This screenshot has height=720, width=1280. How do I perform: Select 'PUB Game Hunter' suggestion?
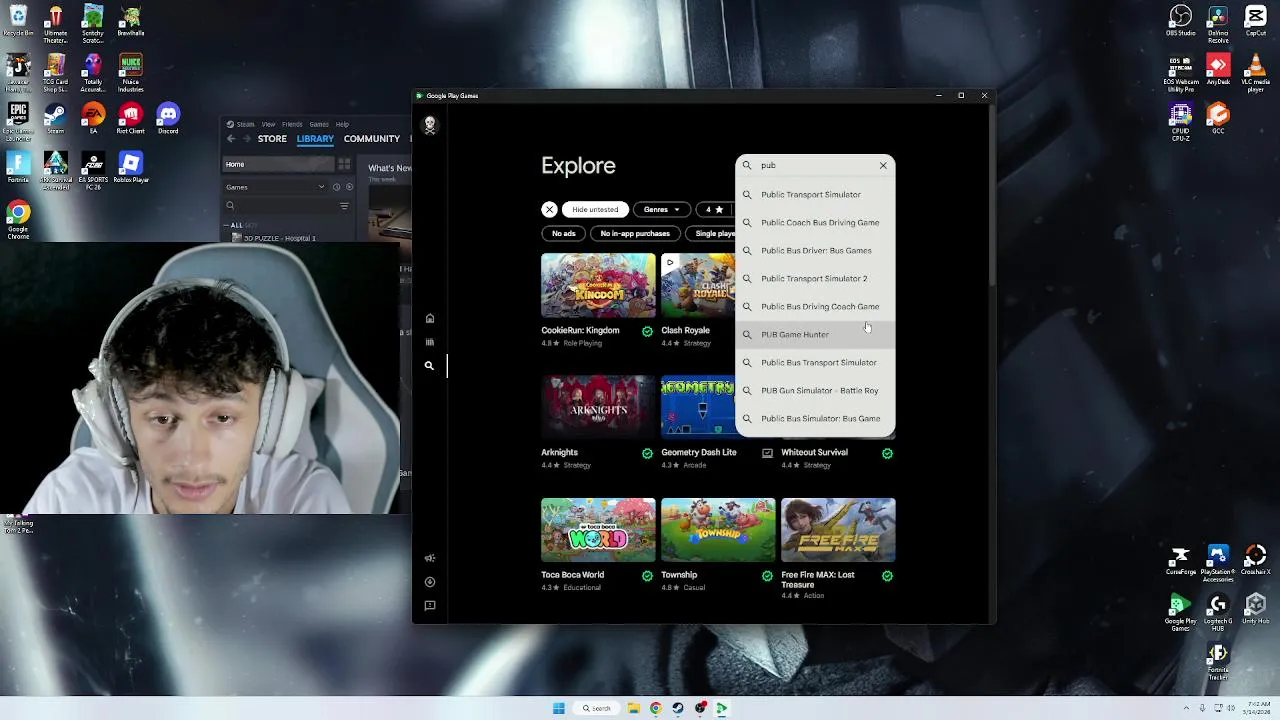(815, 335)
